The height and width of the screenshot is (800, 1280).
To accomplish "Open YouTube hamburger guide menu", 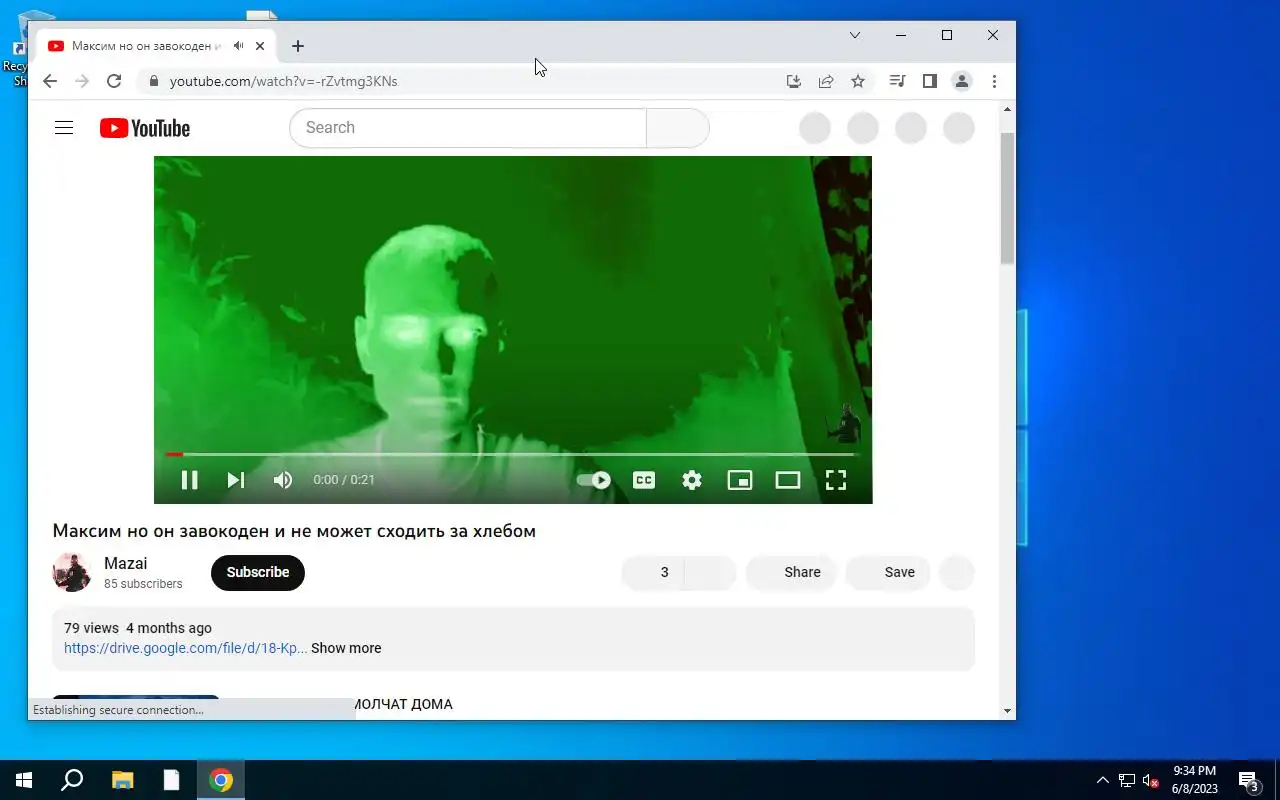I will point(64,128).
